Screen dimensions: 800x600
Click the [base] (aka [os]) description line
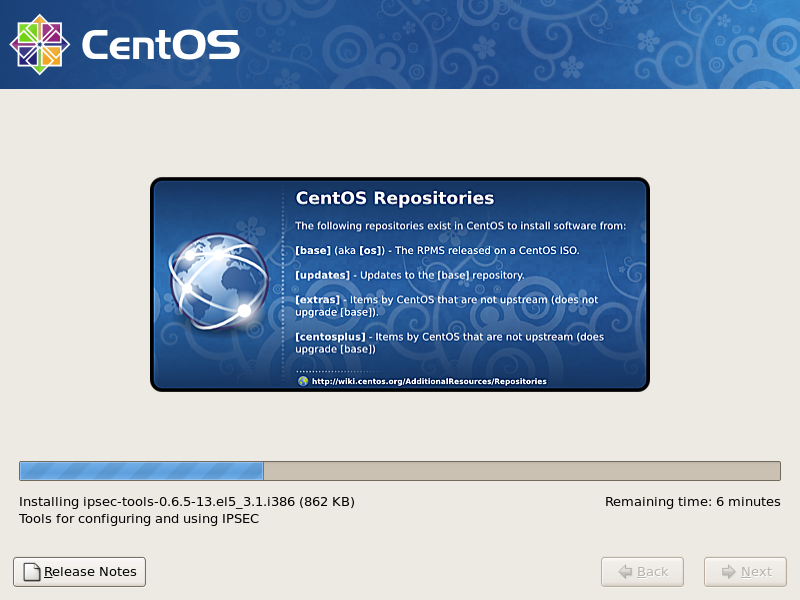click(437, 251)
